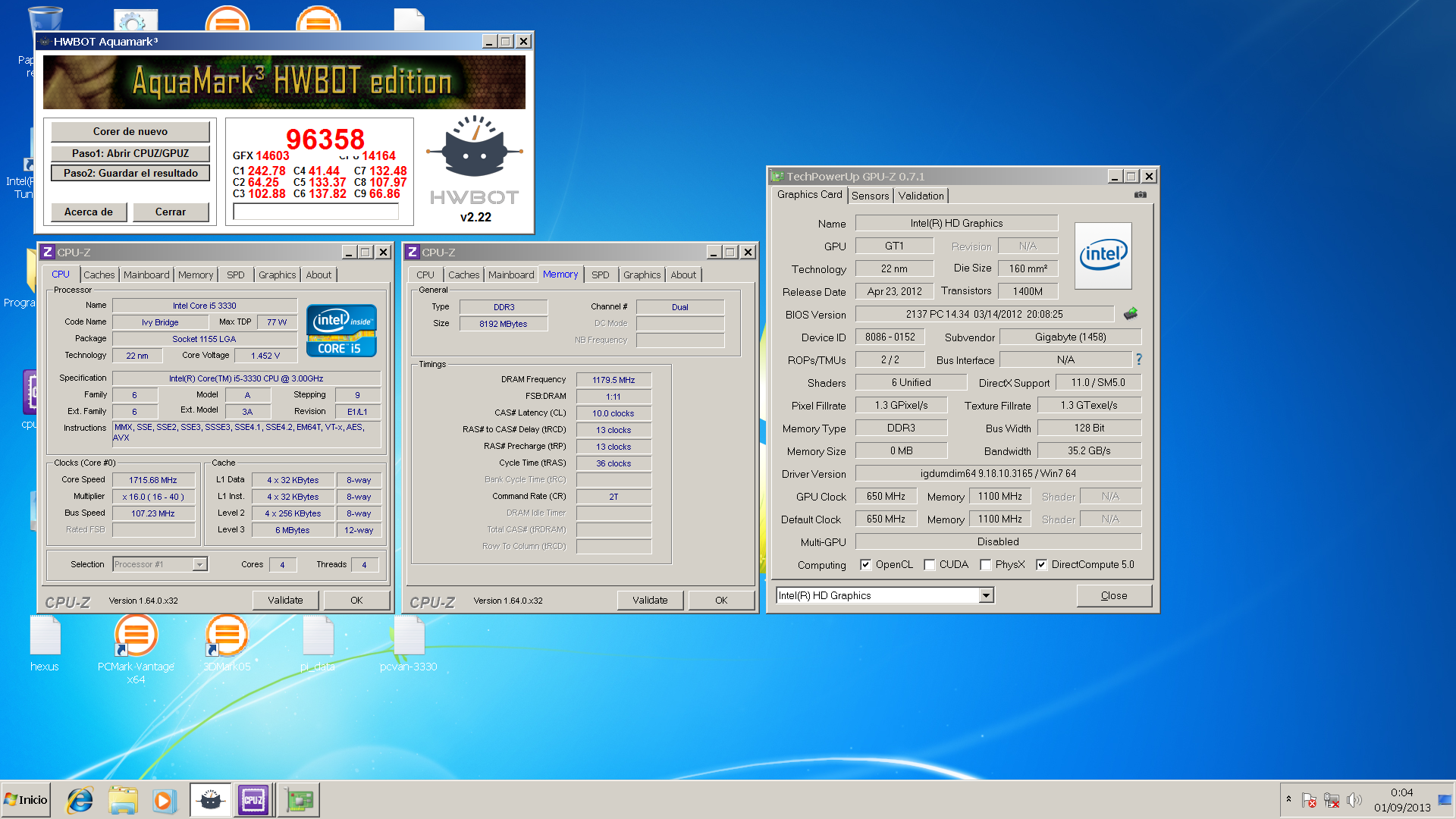Click the Bus Interface question mark icon

(x=1138, y=359)
